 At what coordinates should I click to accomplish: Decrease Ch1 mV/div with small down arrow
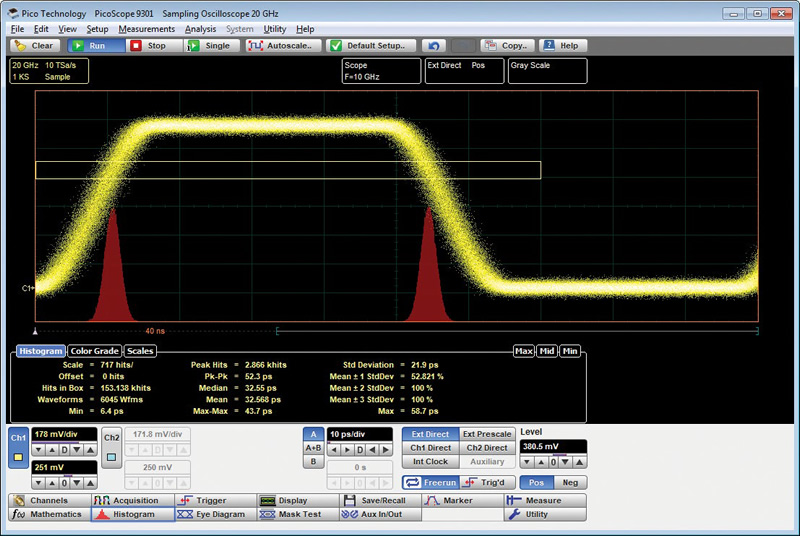[x=39, y=450]
